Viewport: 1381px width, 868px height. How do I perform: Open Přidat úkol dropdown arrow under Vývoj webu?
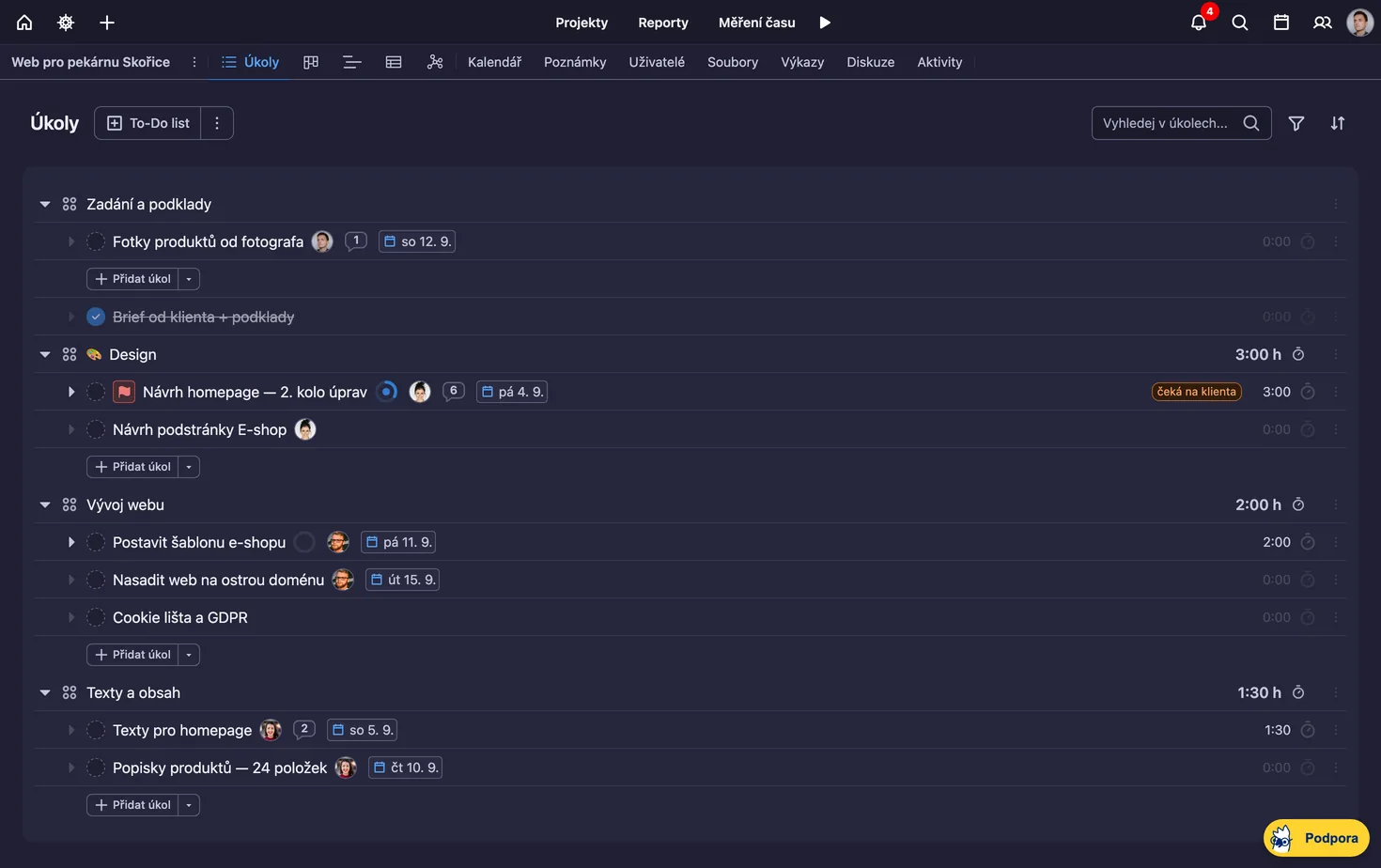point(189,655)
